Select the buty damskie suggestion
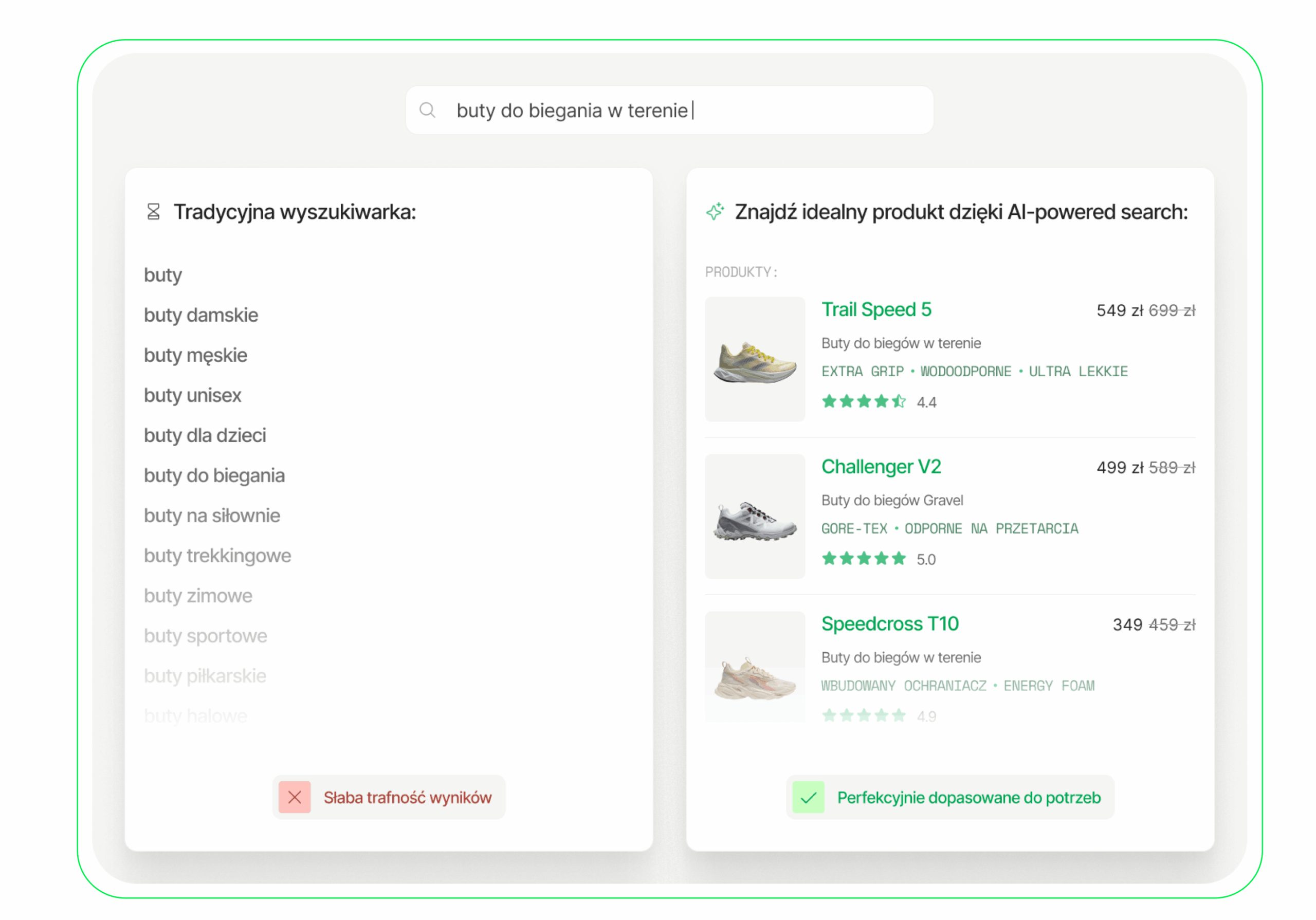The height and width of the screenshot is (920, 1316). point(201,315)
